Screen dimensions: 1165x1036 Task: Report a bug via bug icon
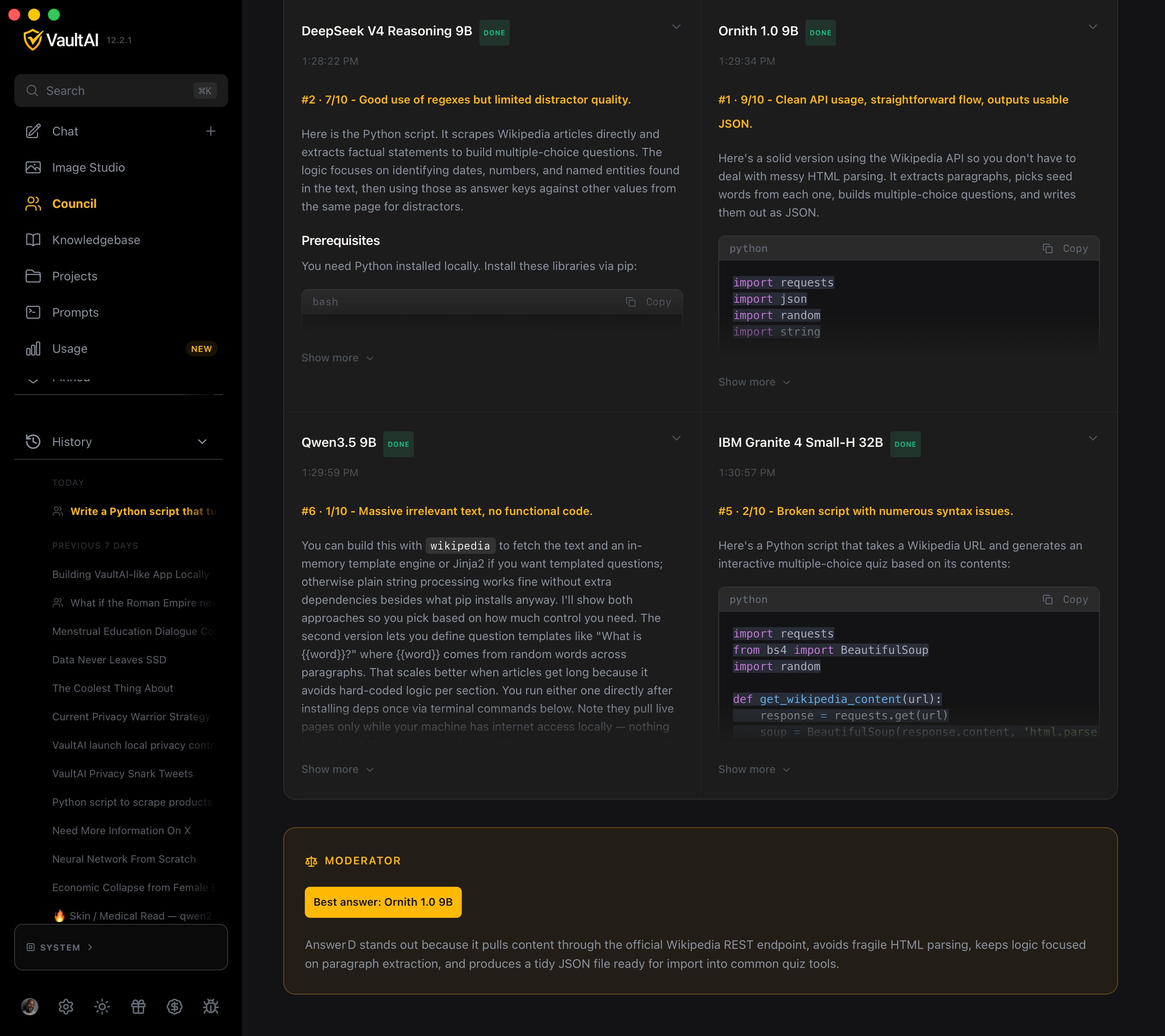[211, 1007]
